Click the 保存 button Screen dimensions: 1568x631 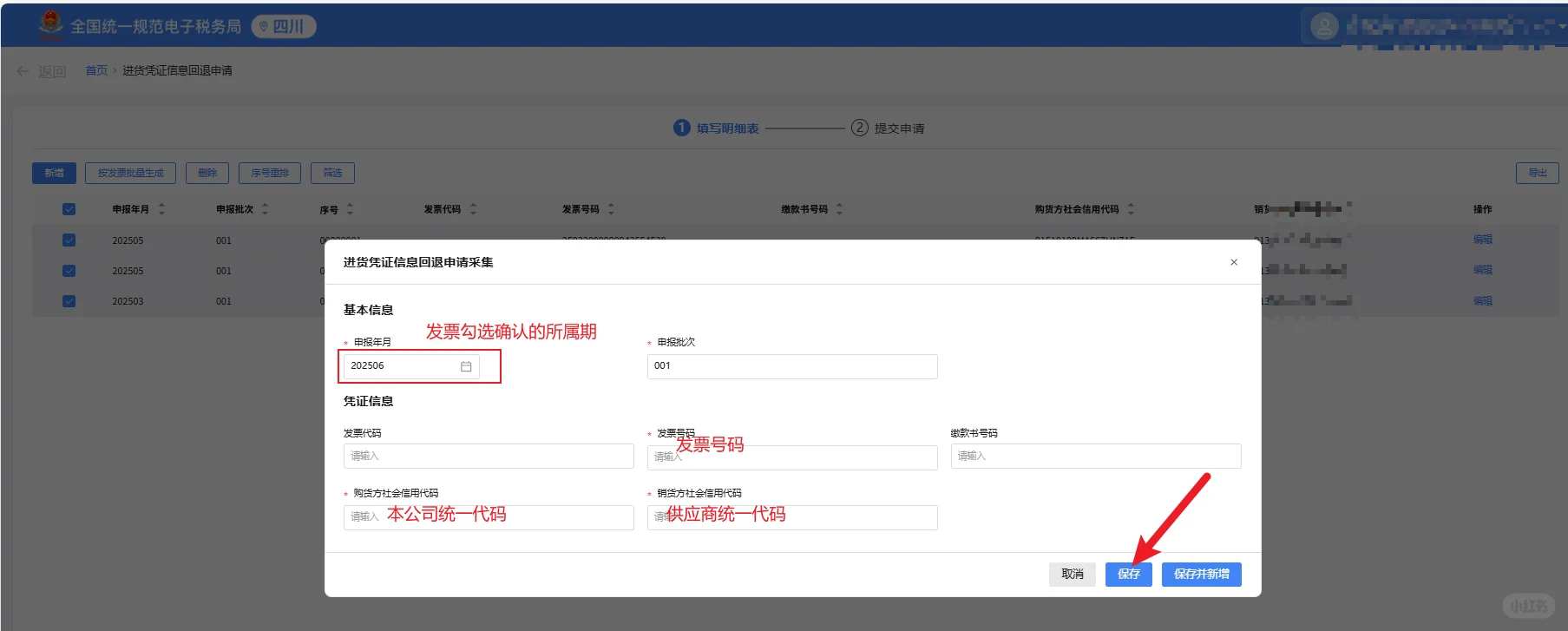coord(1129,574)
